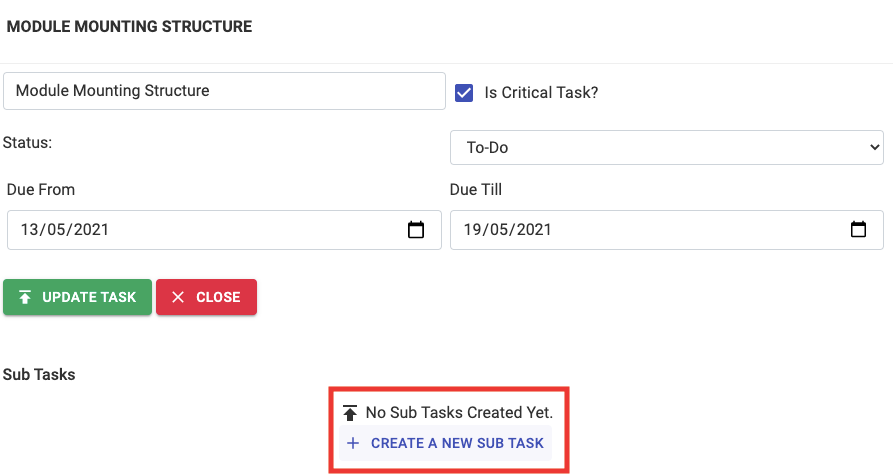Click the Module Mounting Structure page title
Image resolution: width=893 pixels, height=476 pixels.
pos(129,27)
